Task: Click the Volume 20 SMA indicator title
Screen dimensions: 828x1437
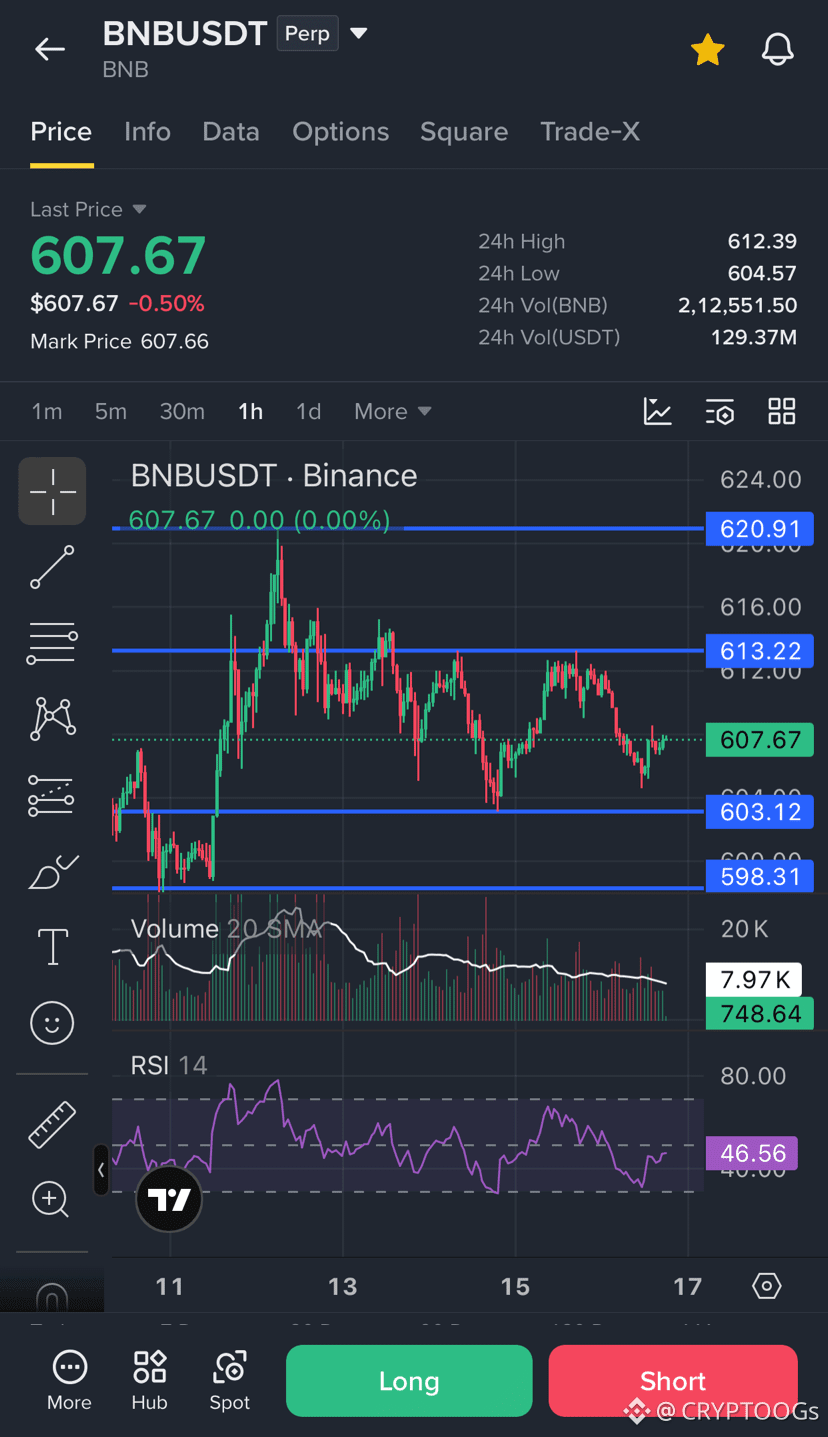Action: 227,929
